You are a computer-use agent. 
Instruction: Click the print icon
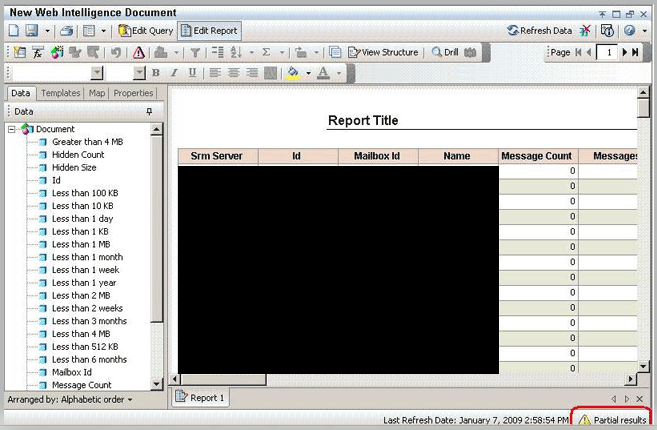click(x=66, y=31)
